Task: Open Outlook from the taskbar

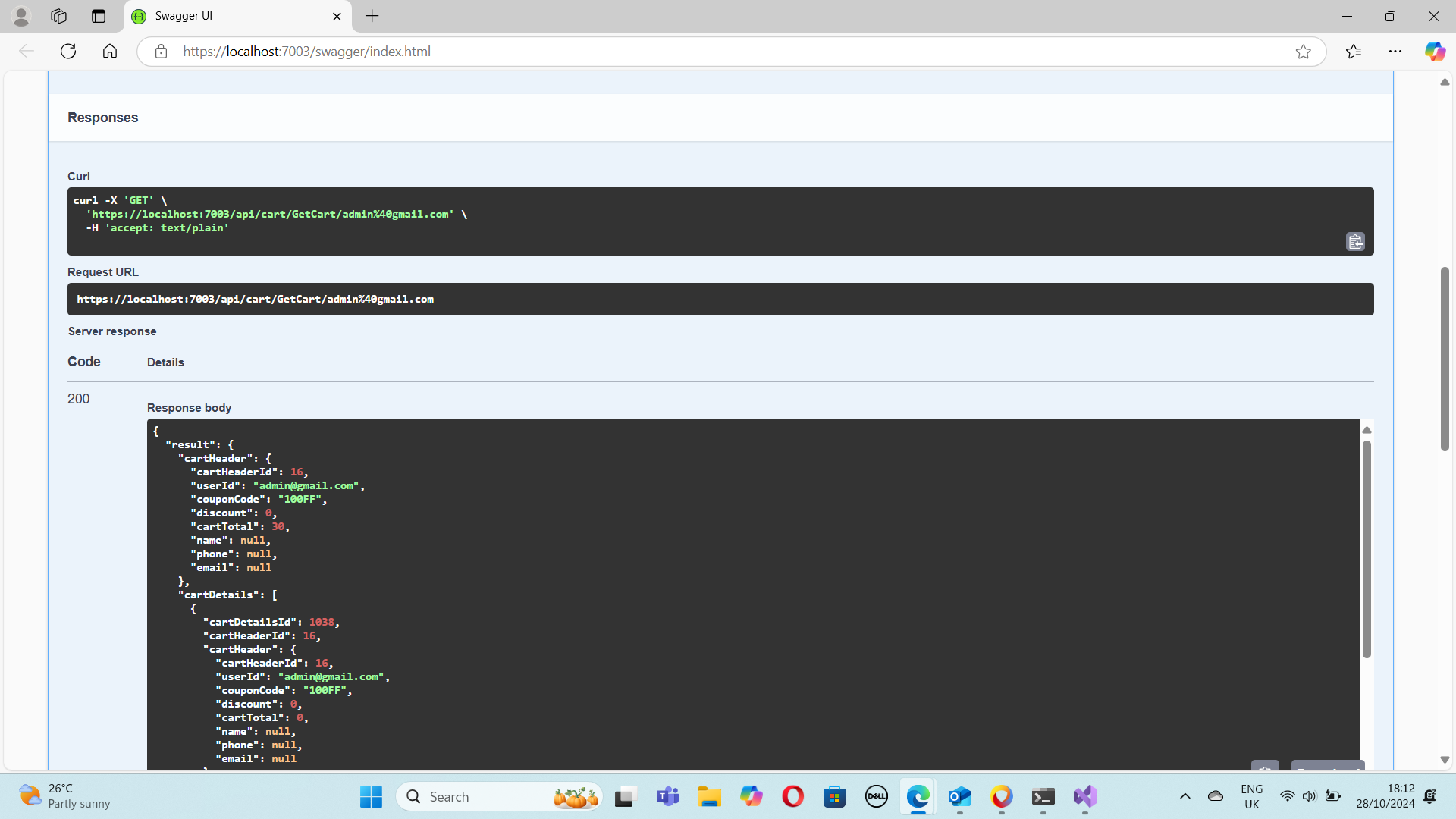Action: (x=960, y=796)
